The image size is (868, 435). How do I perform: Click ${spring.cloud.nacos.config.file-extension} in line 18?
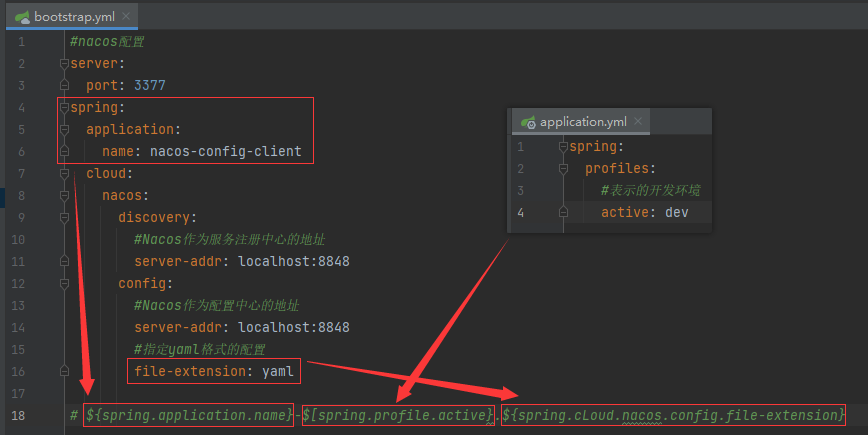point(673,415)
